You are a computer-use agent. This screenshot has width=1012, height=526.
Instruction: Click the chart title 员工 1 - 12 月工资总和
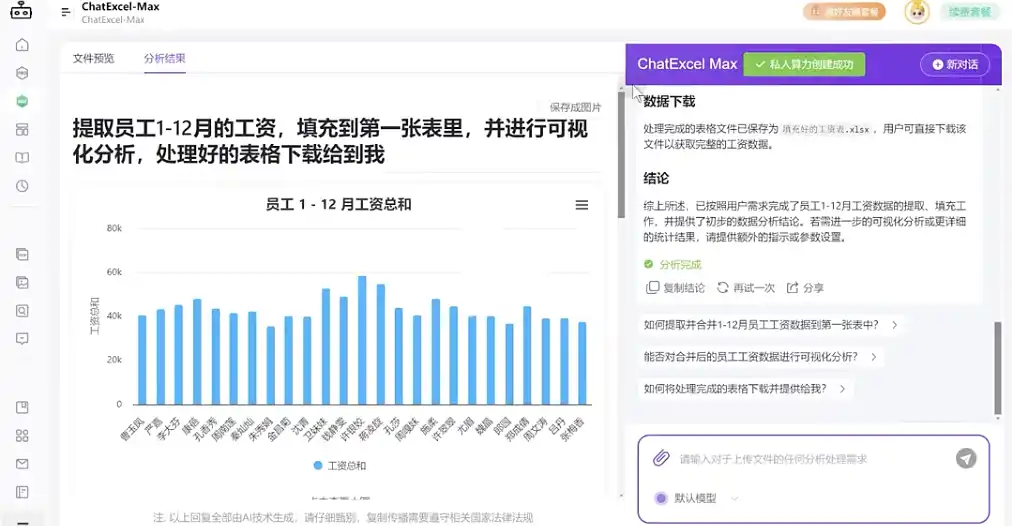click(x=338, y=205)
